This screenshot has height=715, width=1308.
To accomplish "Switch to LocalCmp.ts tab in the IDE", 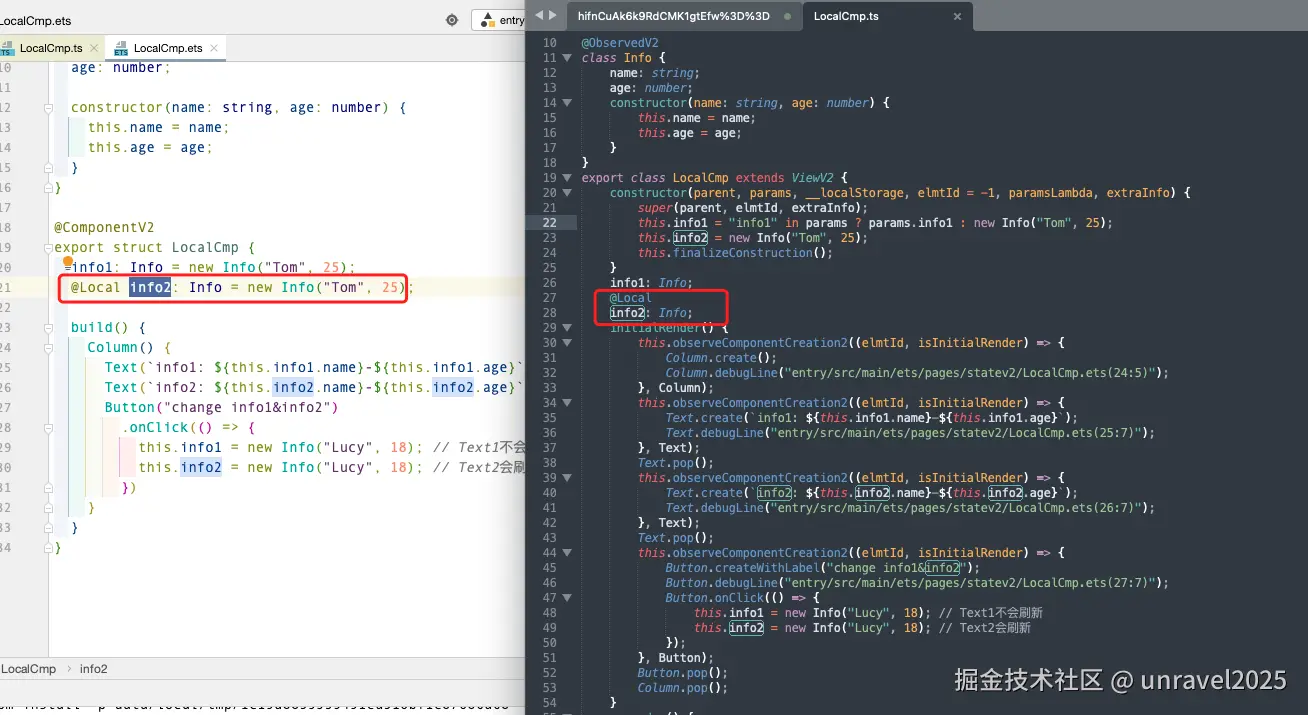I will pos(51,48).
